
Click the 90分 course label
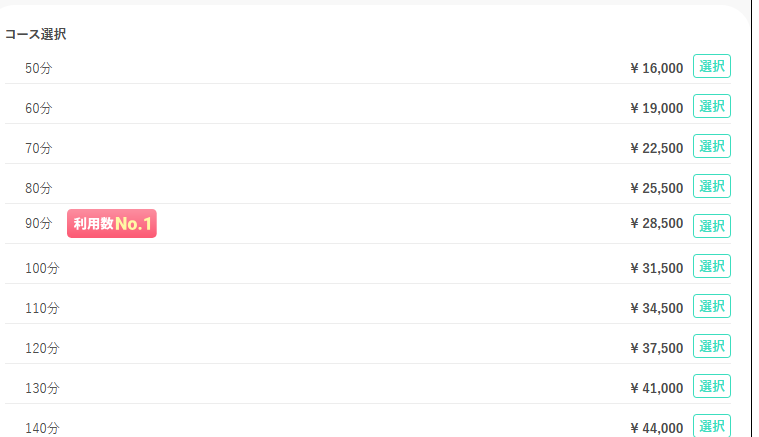tap(38, 224)
